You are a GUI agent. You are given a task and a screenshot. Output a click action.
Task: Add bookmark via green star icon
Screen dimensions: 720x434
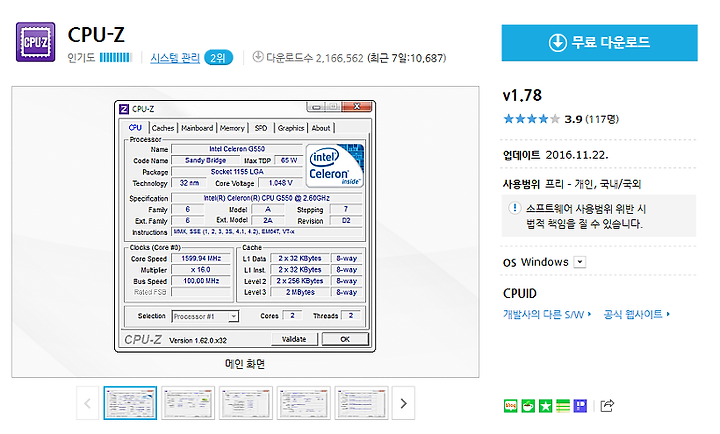click(x=546, y=406)
